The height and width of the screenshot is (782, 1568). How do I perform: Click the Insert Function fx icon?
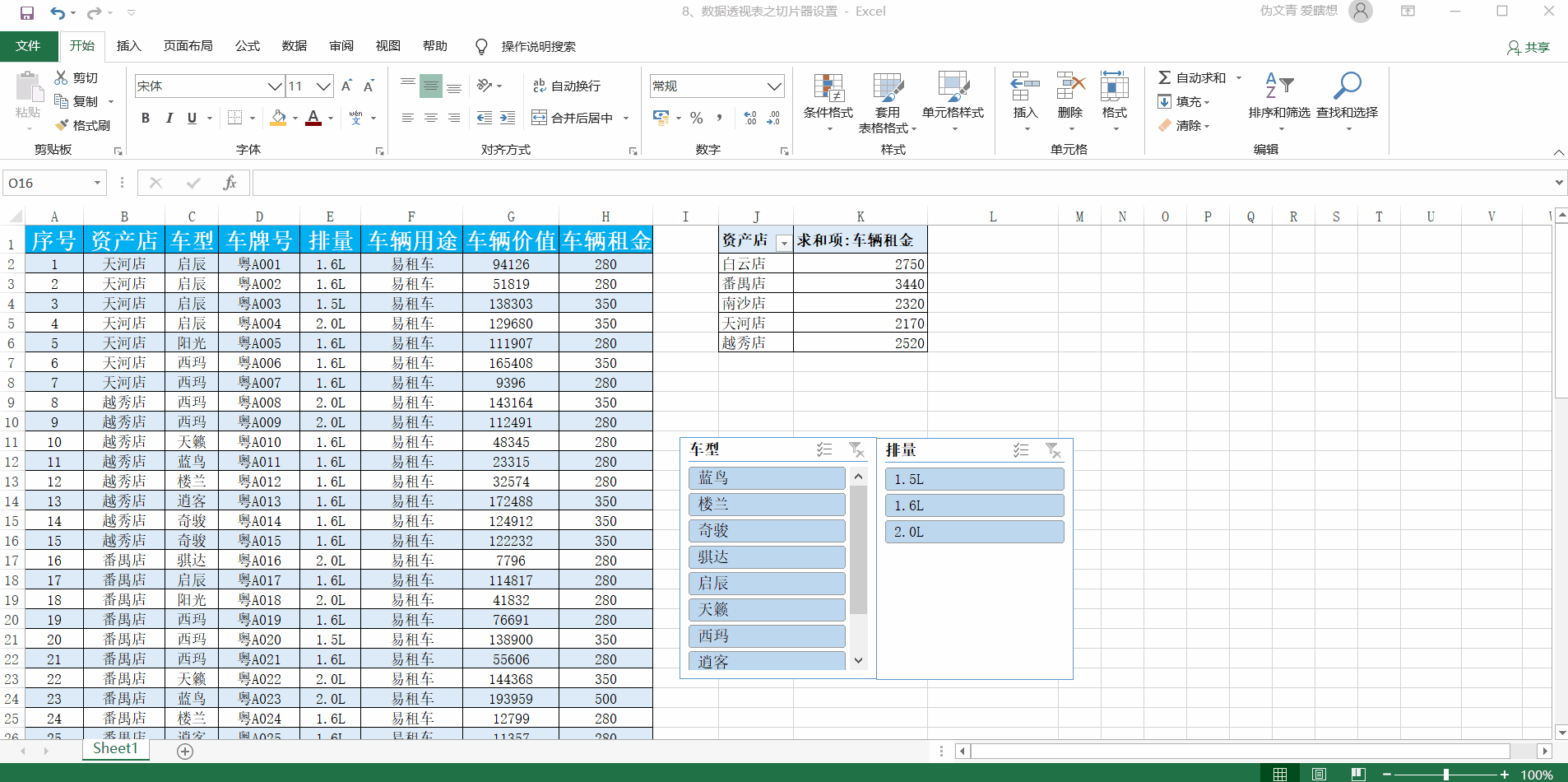click(x=230, y=183)
